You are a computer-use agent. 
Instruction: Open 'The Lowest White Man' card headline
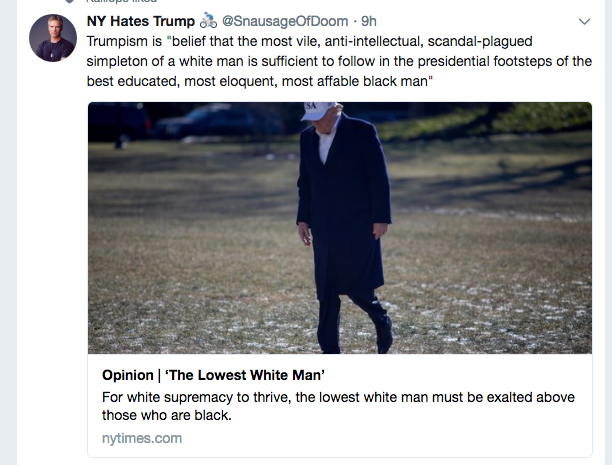(x=213, y=375)
